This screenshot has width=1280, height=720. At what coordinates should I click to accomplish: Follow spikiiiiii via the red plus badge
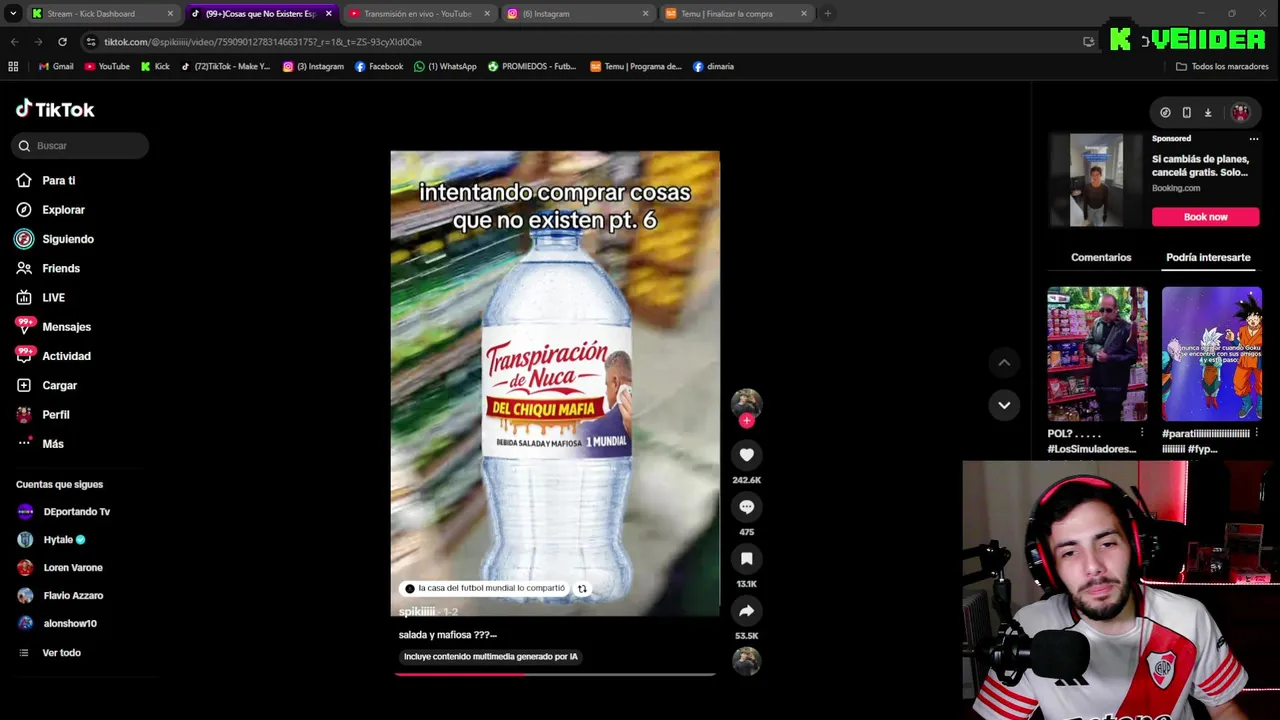point(746,421)
